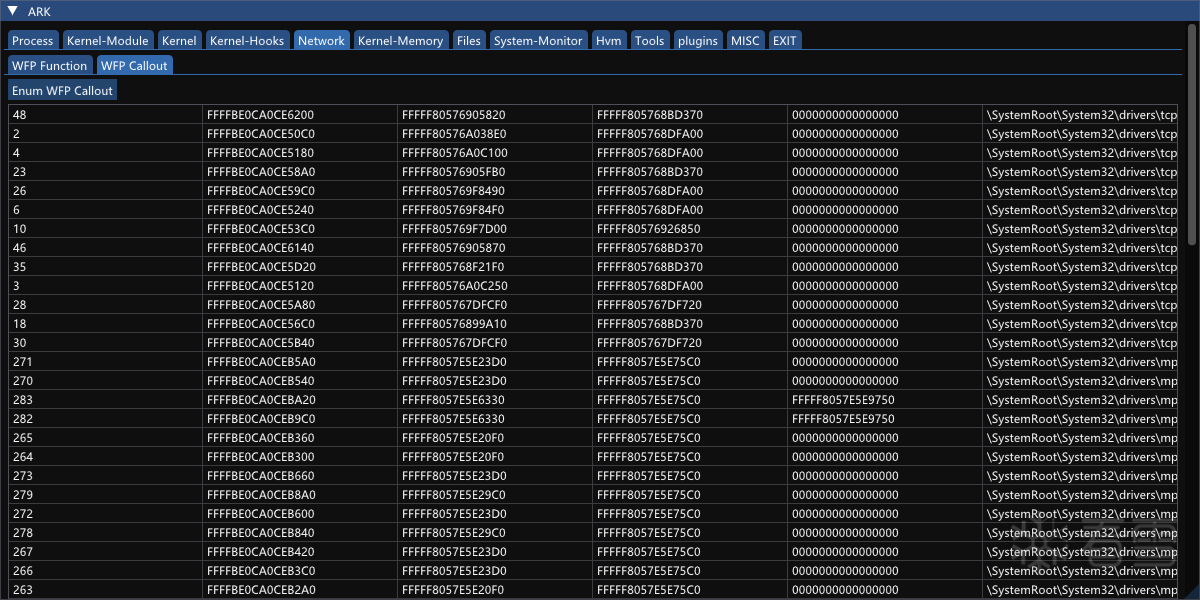The width and height of the screenshot is (1200, 600).
Task: Select callout ID 278 cell
Action: click(x=106, y=533)
